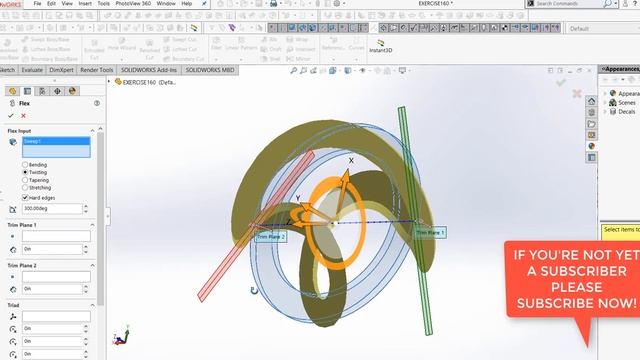Expand the EXERCISE160 flyout tree arrow
Viewport: 640px width, 360px height.
point(109,82)
